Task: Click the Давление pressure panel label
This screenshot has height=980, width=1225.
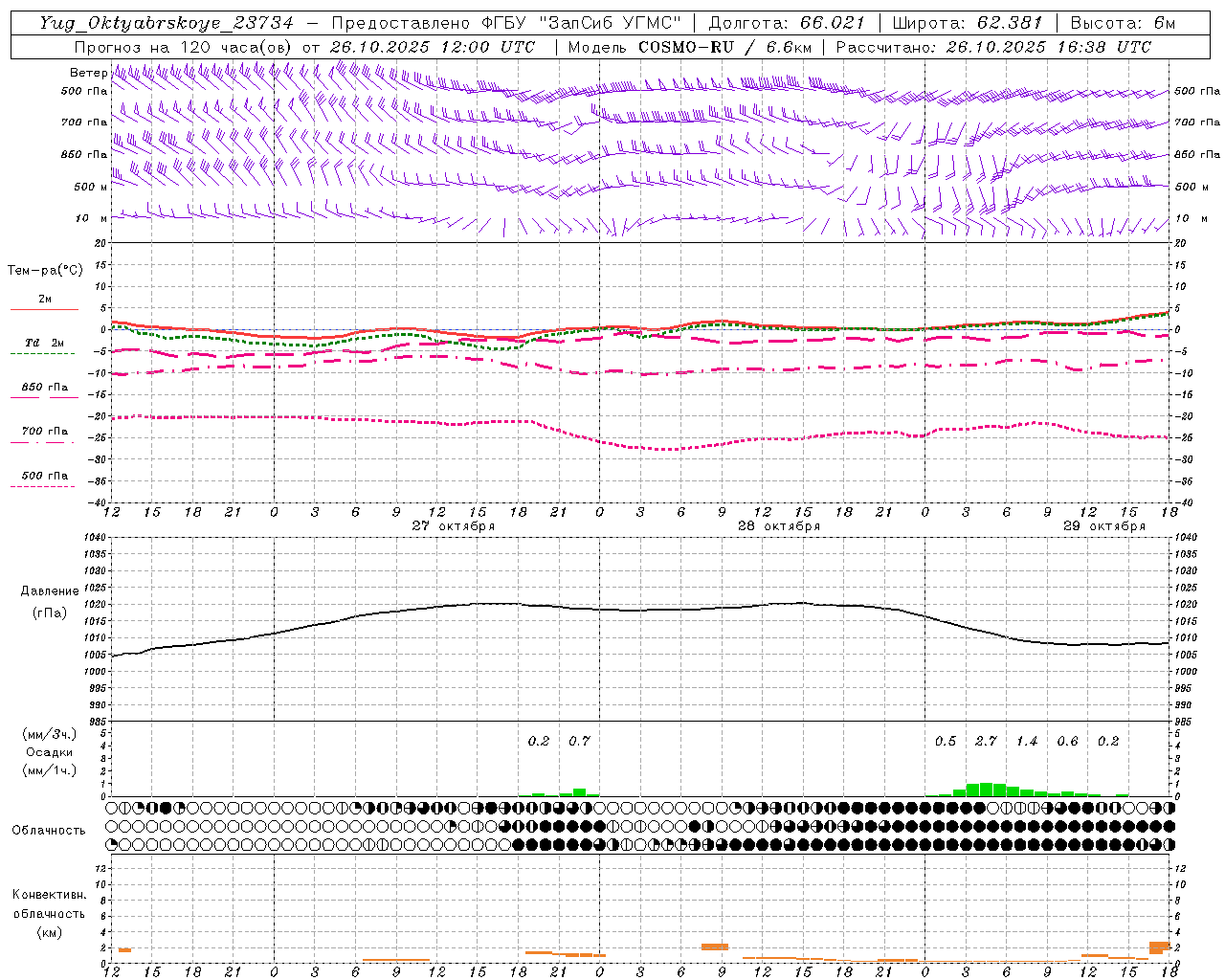Action: 50,591
